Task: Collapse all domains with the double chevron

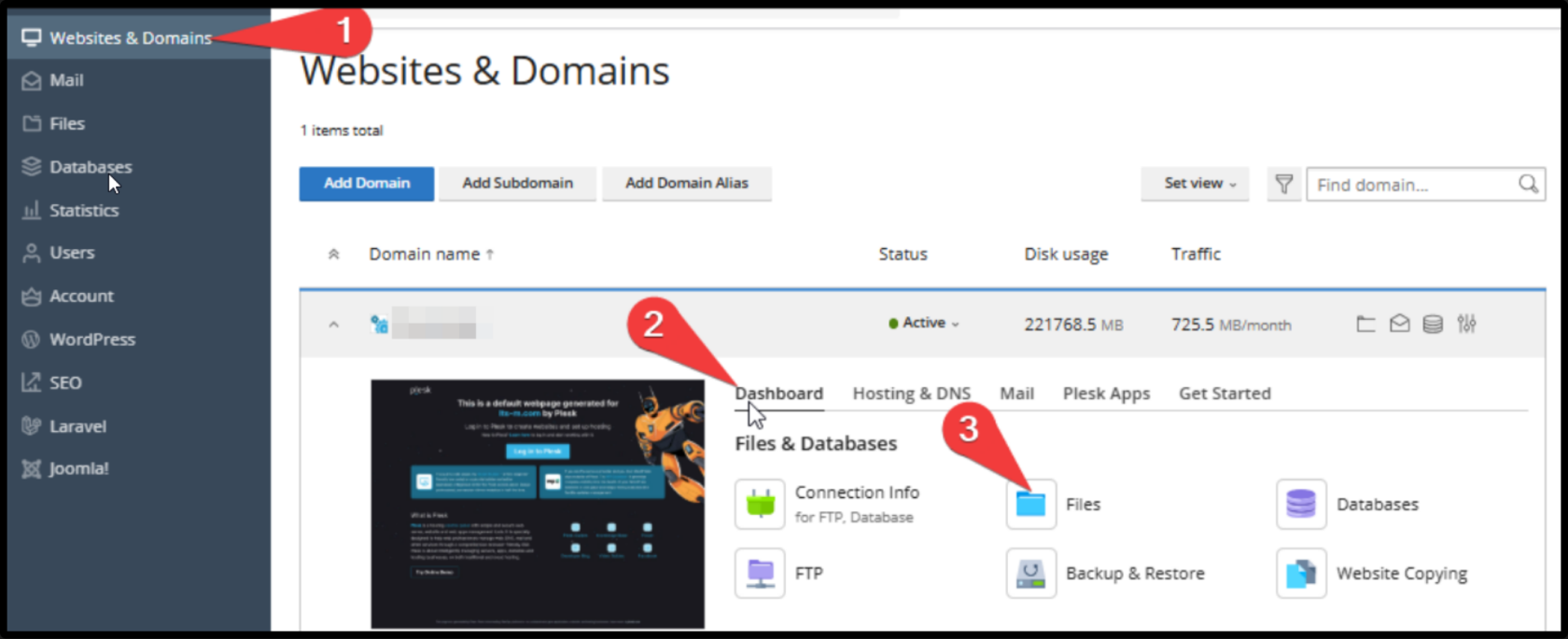Action: pos(333,254)
